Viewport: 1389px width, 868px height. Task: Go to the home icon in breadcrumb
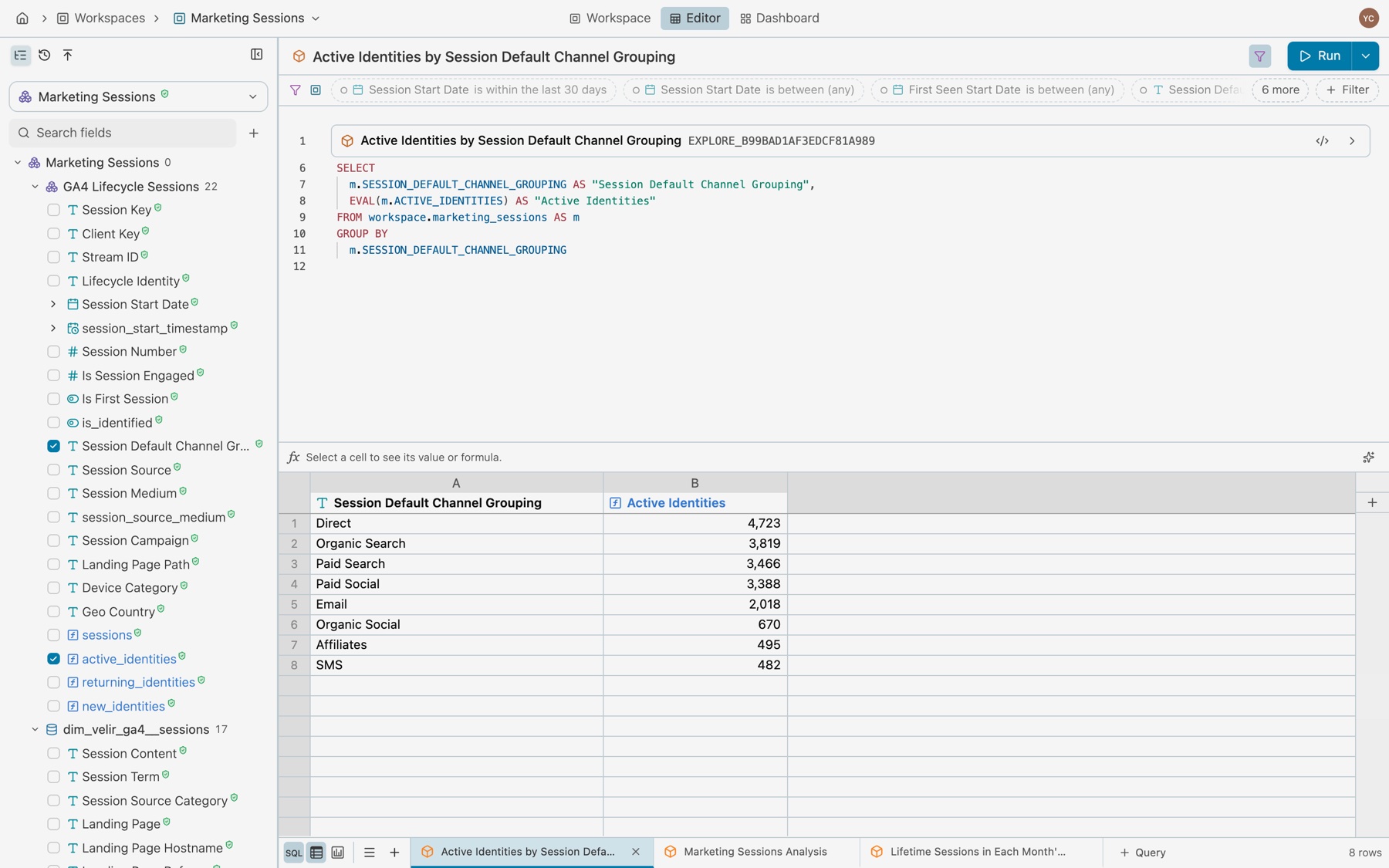22,18
